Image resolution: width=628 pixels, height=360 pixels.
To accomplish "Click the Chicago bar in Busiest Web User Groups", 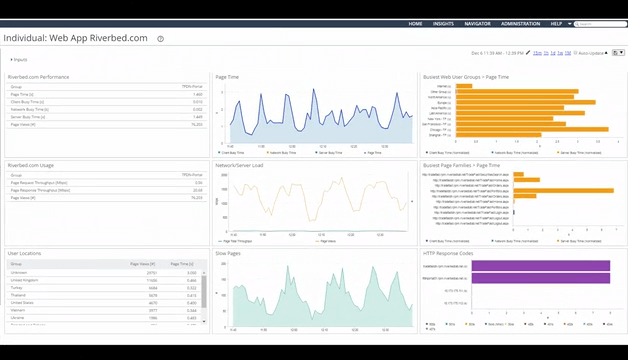I will [532, 129].
